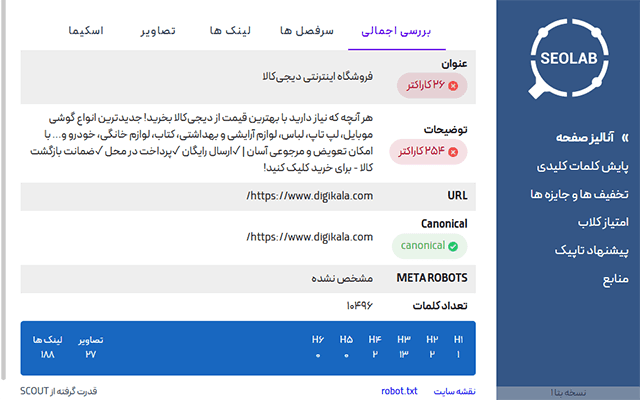Click the green canonical badge

[x=429, y=246]
